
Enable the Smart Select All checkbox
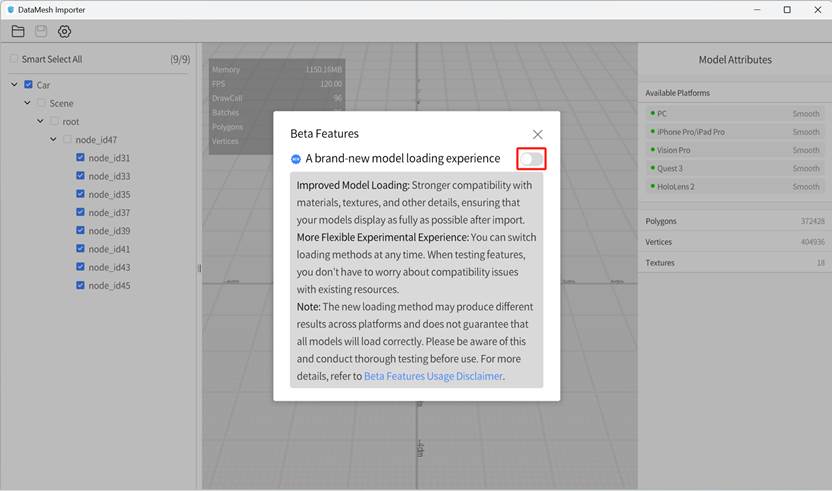click(14, 60)
